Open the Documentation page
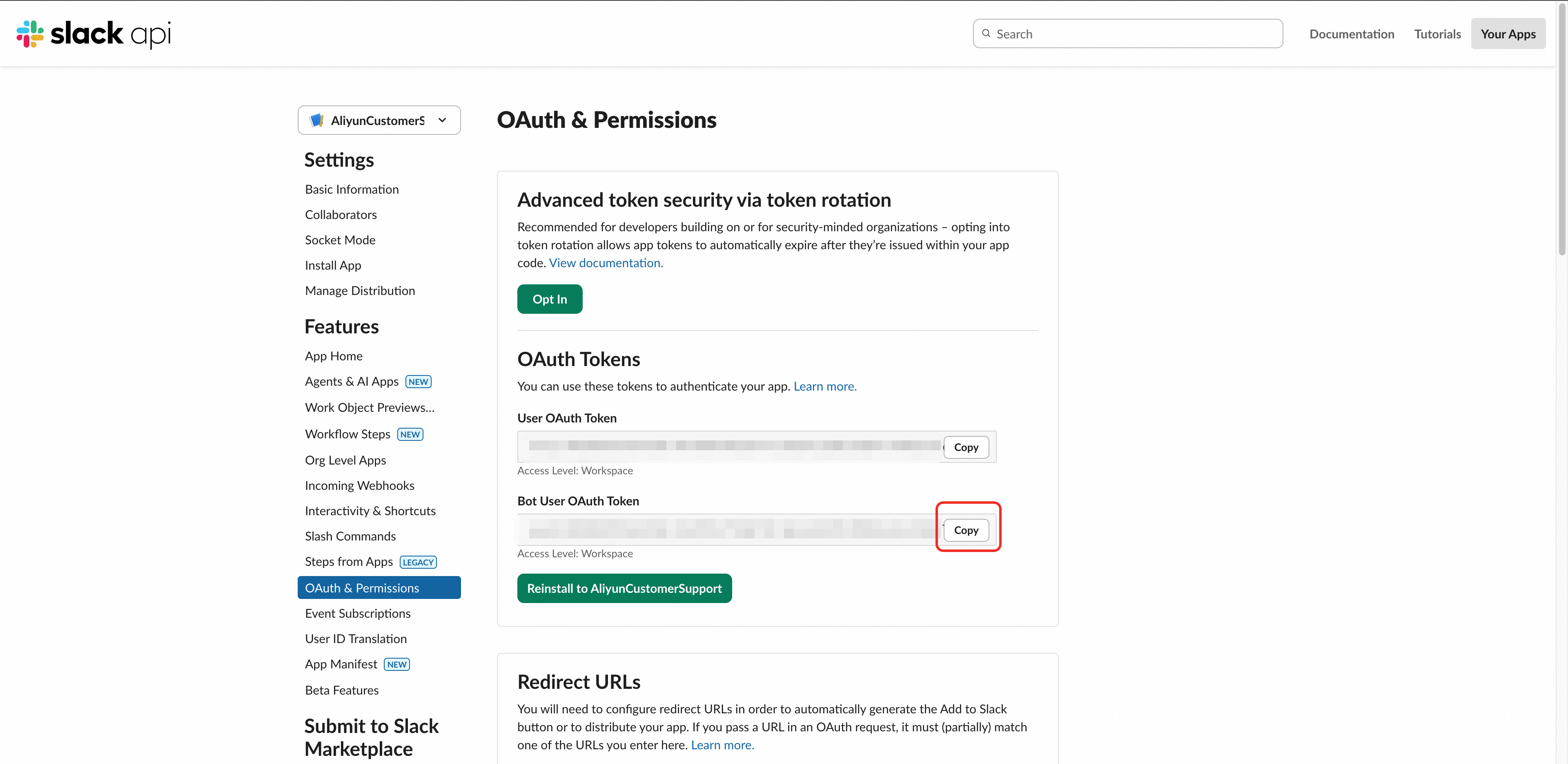Screen dimensions: 1568x764 pos(1351,34)
